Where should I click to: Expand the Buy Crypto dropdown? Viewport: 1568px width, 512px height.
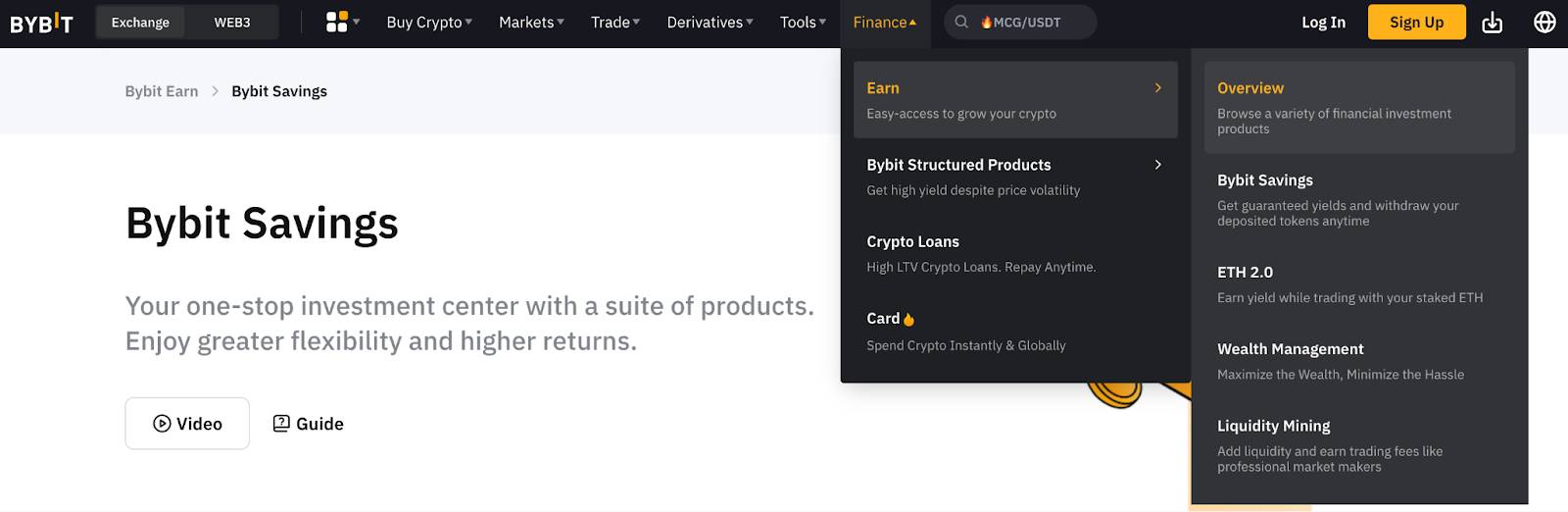(x=429, y=22)
